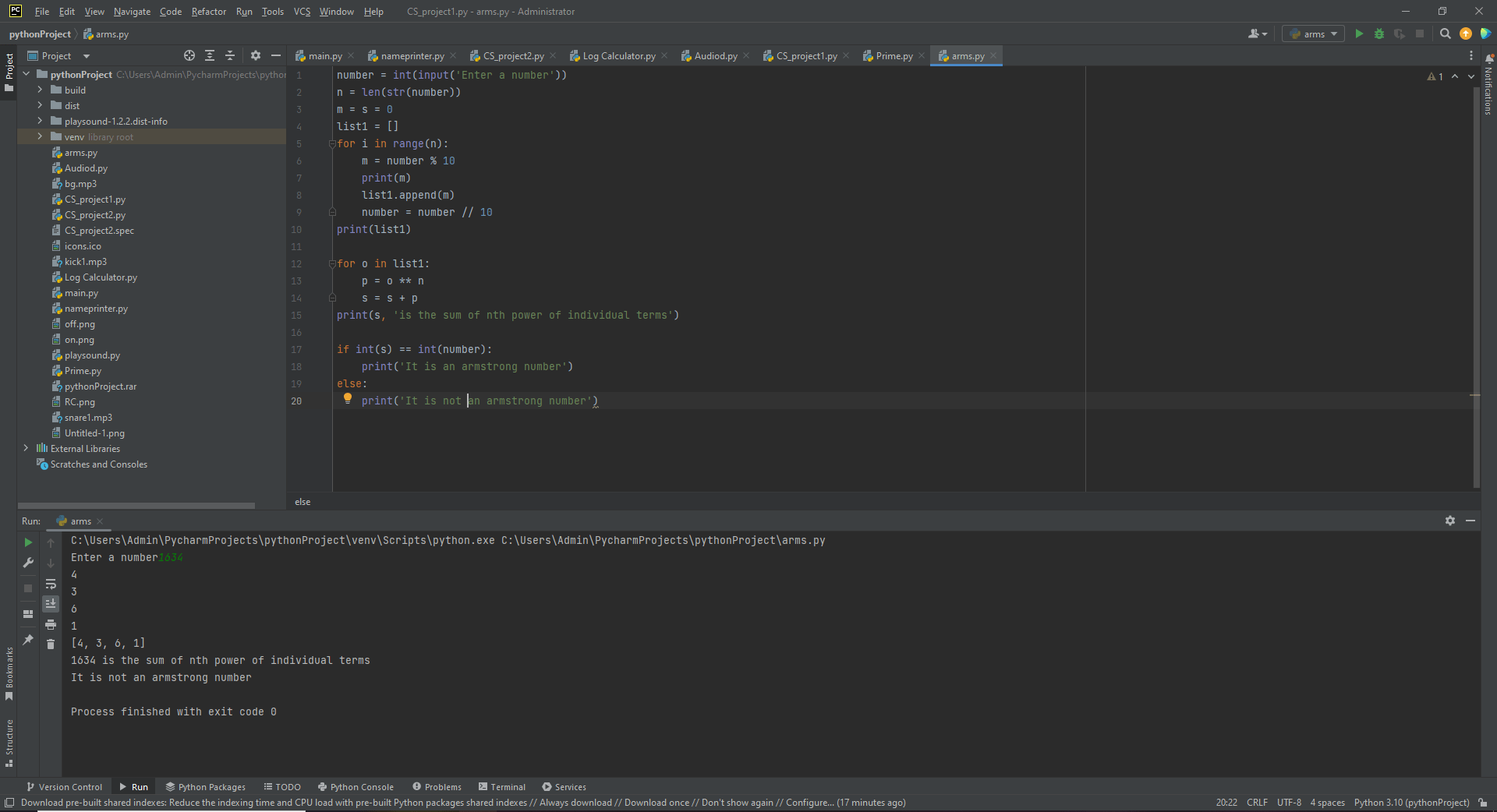Minimize the Run tool window
This screenshot has height=812, width=1497.
click(1470, 521)
